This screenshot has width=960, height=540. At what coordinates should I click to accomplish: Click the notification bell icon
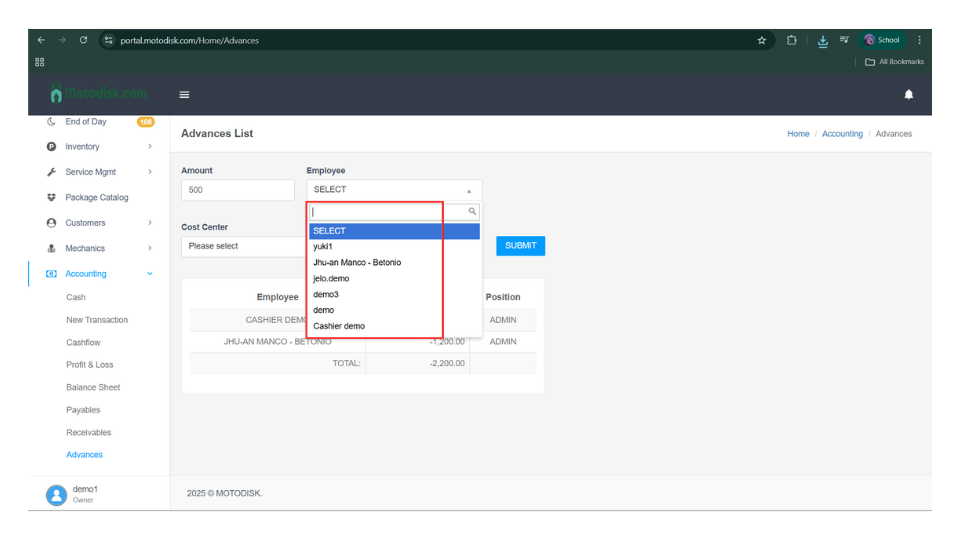908,95
